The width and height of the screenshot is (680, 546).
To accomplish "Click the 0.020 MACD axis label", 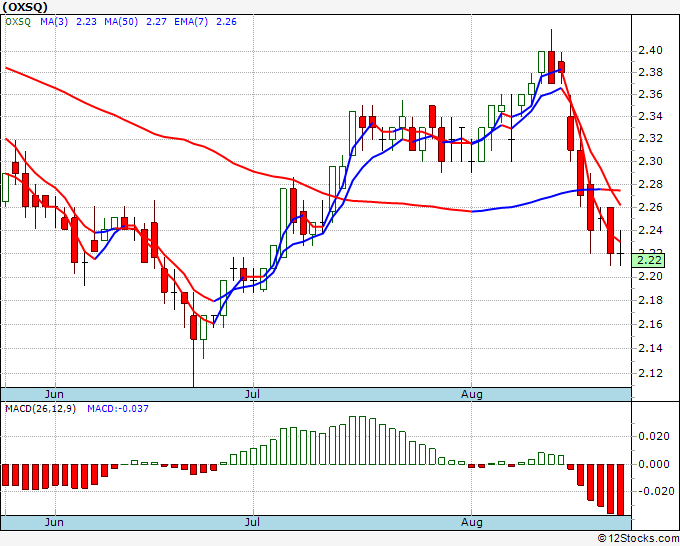I will pos(654,436).
